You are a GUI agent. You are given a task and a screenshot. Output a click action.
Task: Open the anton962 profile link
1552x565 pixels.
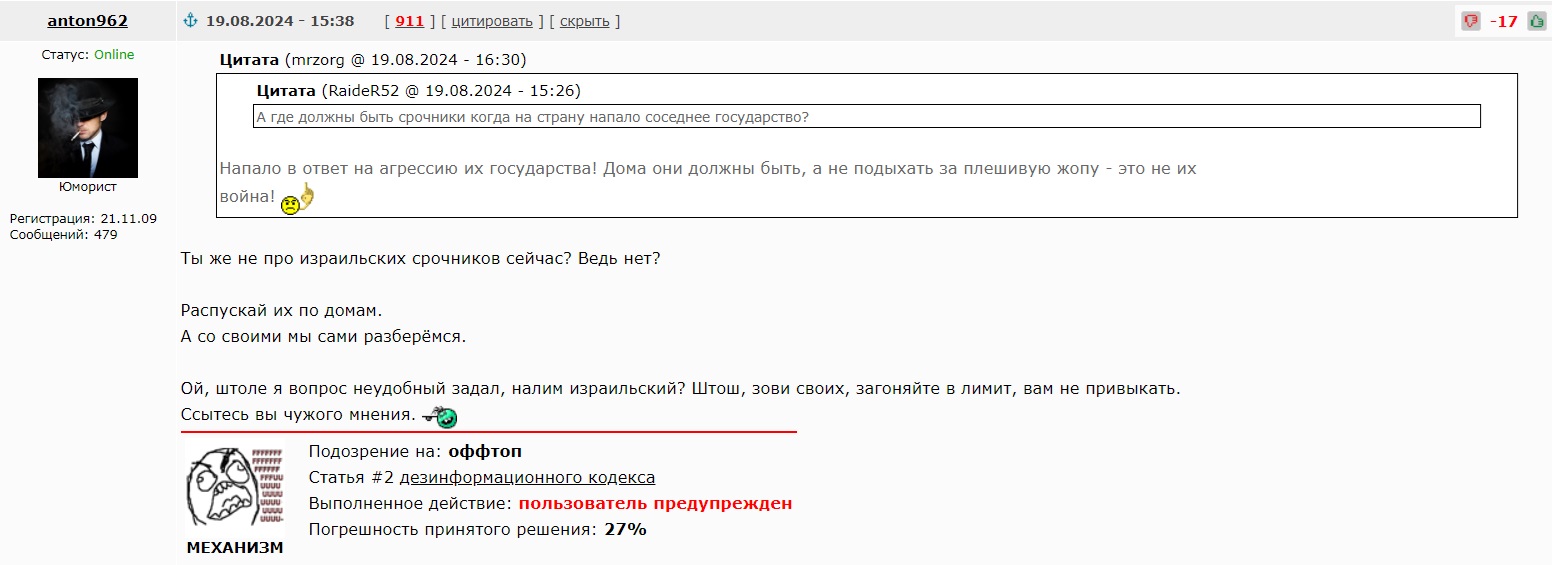[88, 21]
